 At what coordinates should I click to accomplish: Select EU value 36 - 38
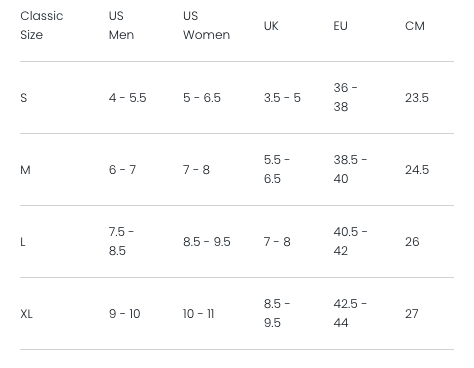coord(345,97)
